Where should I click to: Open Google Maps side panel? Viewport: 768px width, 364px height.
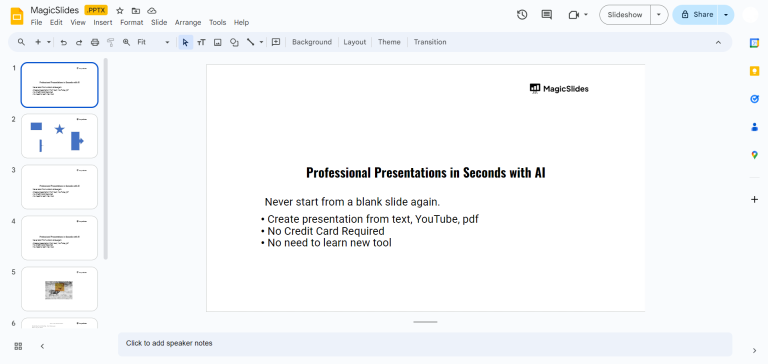click(754, 155)
